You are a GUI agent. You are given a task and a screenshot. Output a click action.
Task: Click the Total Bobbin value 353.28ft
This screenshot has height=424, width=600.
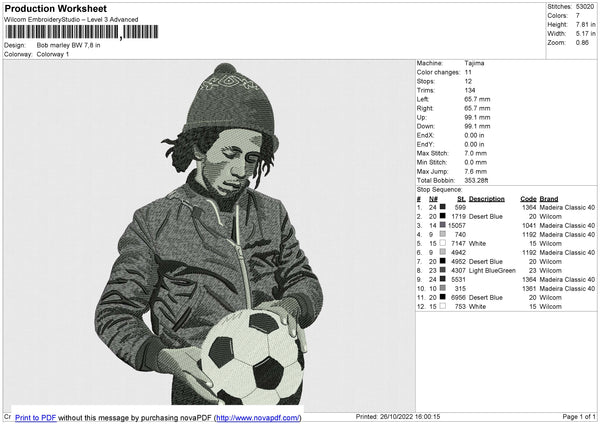476,180
